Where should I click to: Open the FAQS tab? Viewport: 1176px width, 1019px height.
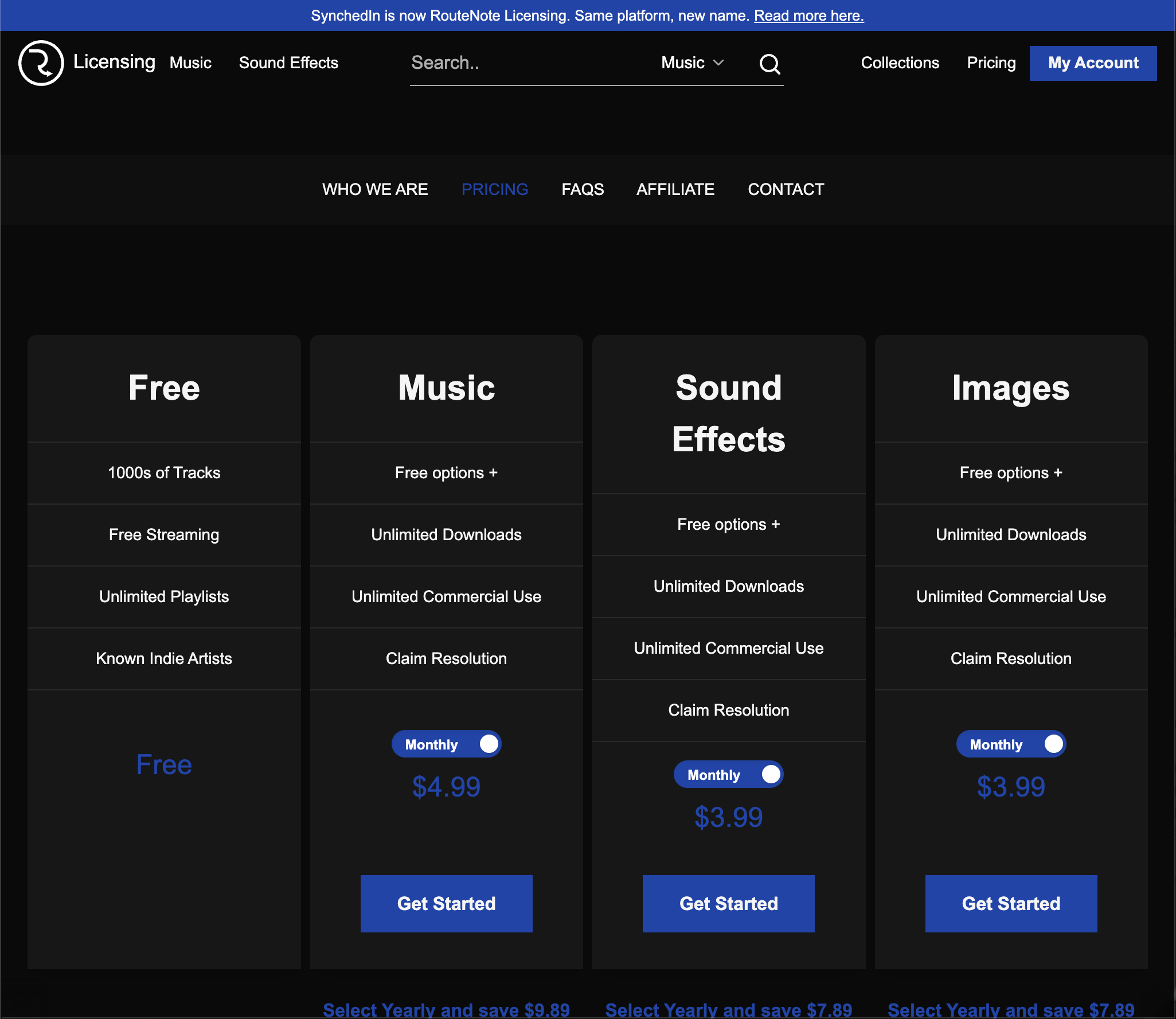coord(583,189)
